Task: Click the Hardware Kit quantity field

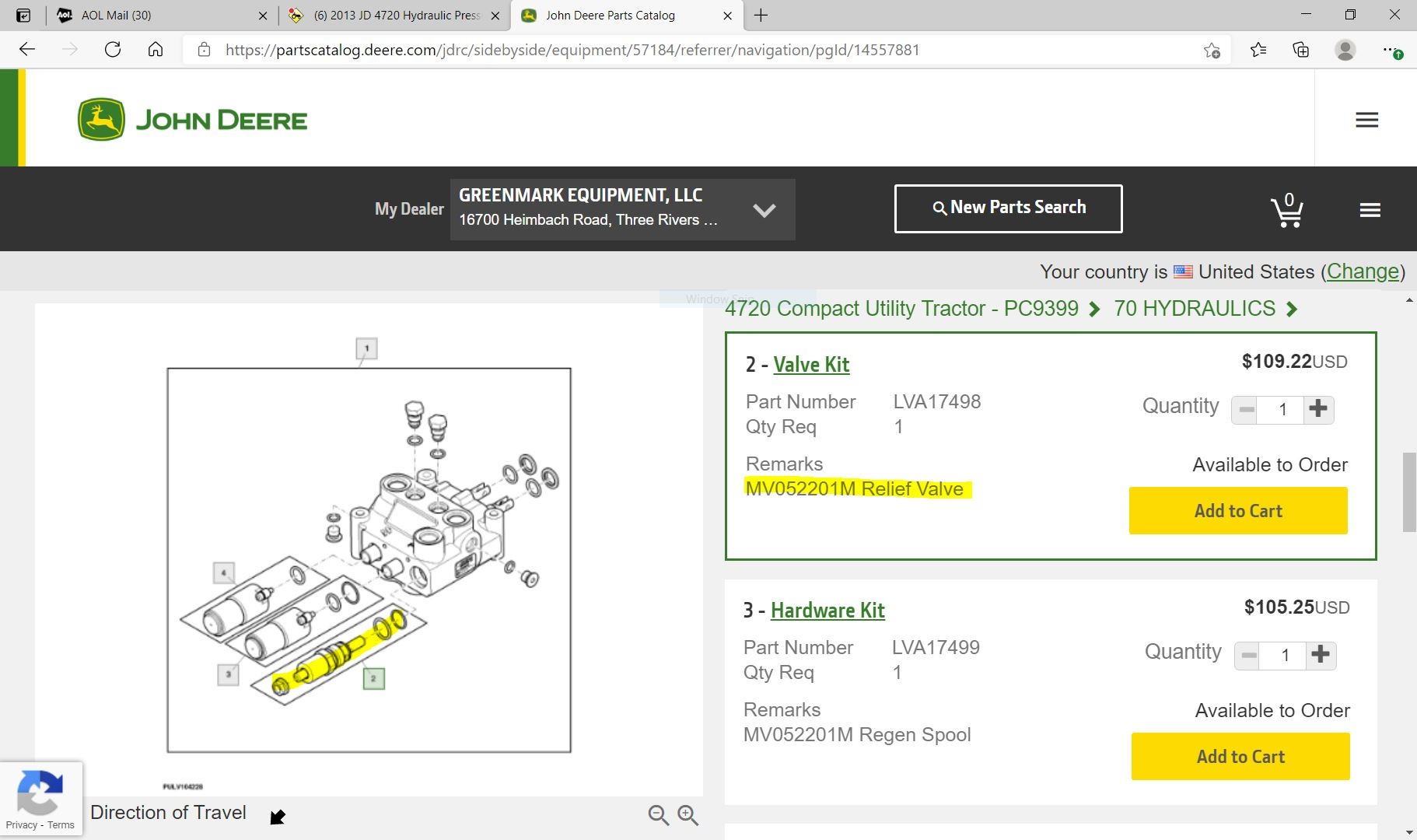Action: 1285,655
